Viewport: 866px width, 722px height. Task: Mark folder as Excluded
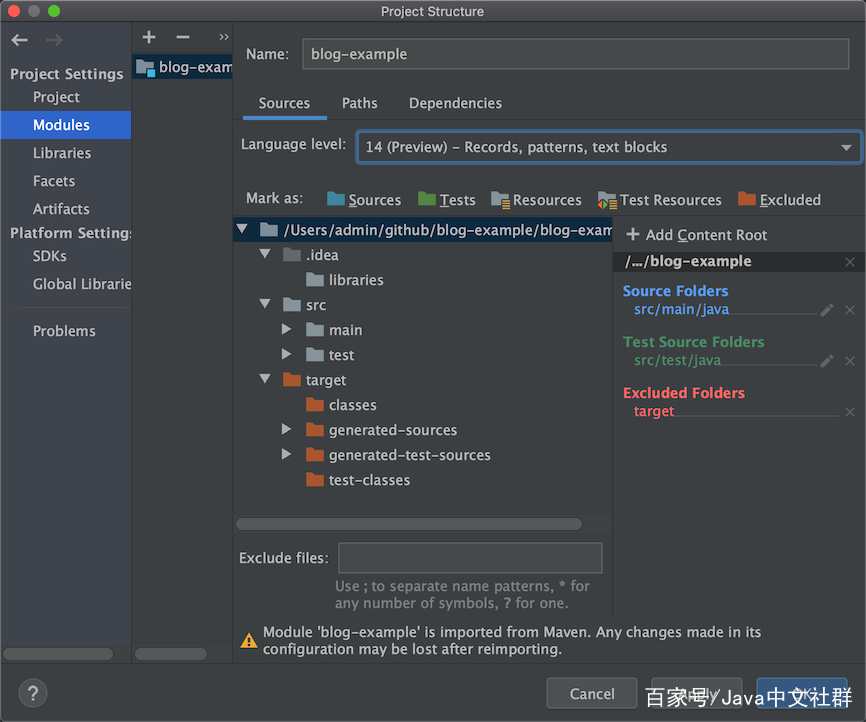coord(779,199)
